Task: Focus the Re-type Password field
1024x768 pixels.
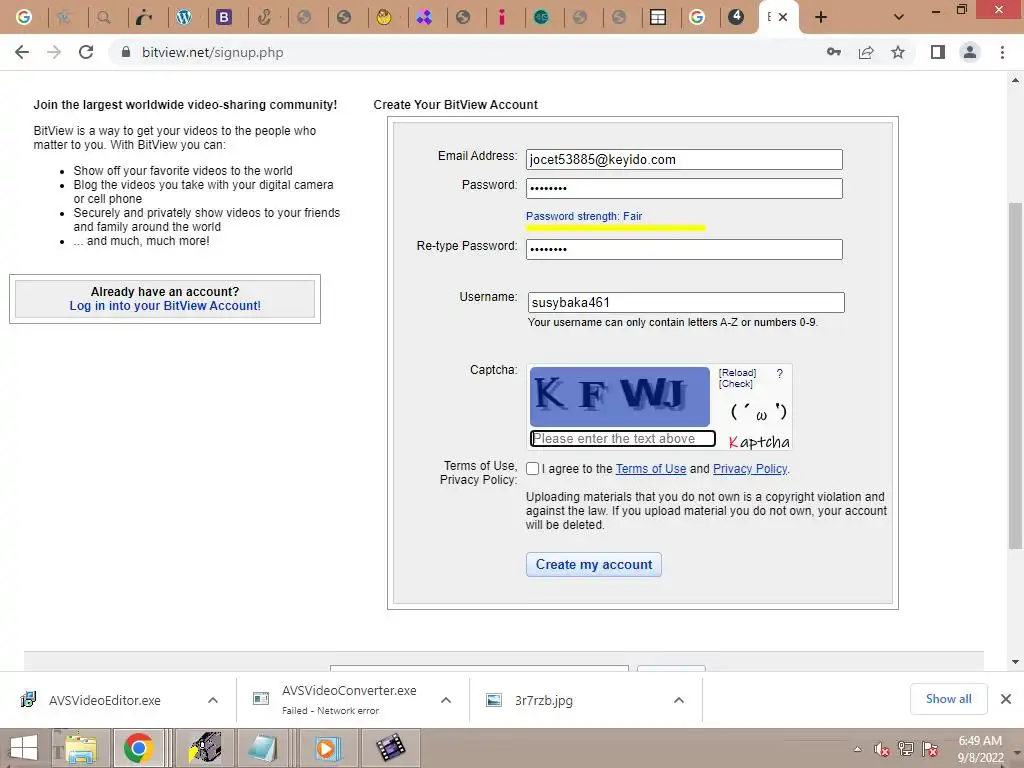Action: pos(684,249)
